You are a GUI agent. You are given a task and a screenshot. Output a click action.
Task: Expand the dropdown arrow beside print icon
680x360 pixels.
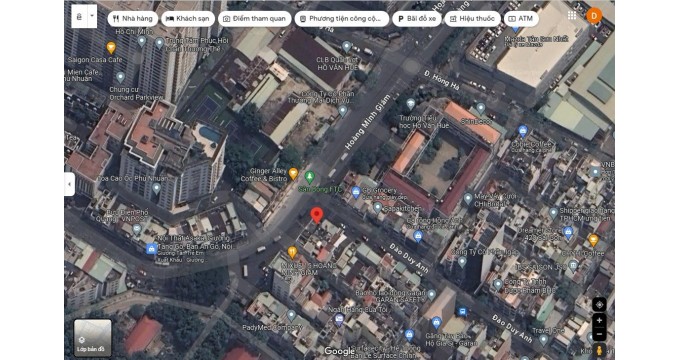pos(92,16)
